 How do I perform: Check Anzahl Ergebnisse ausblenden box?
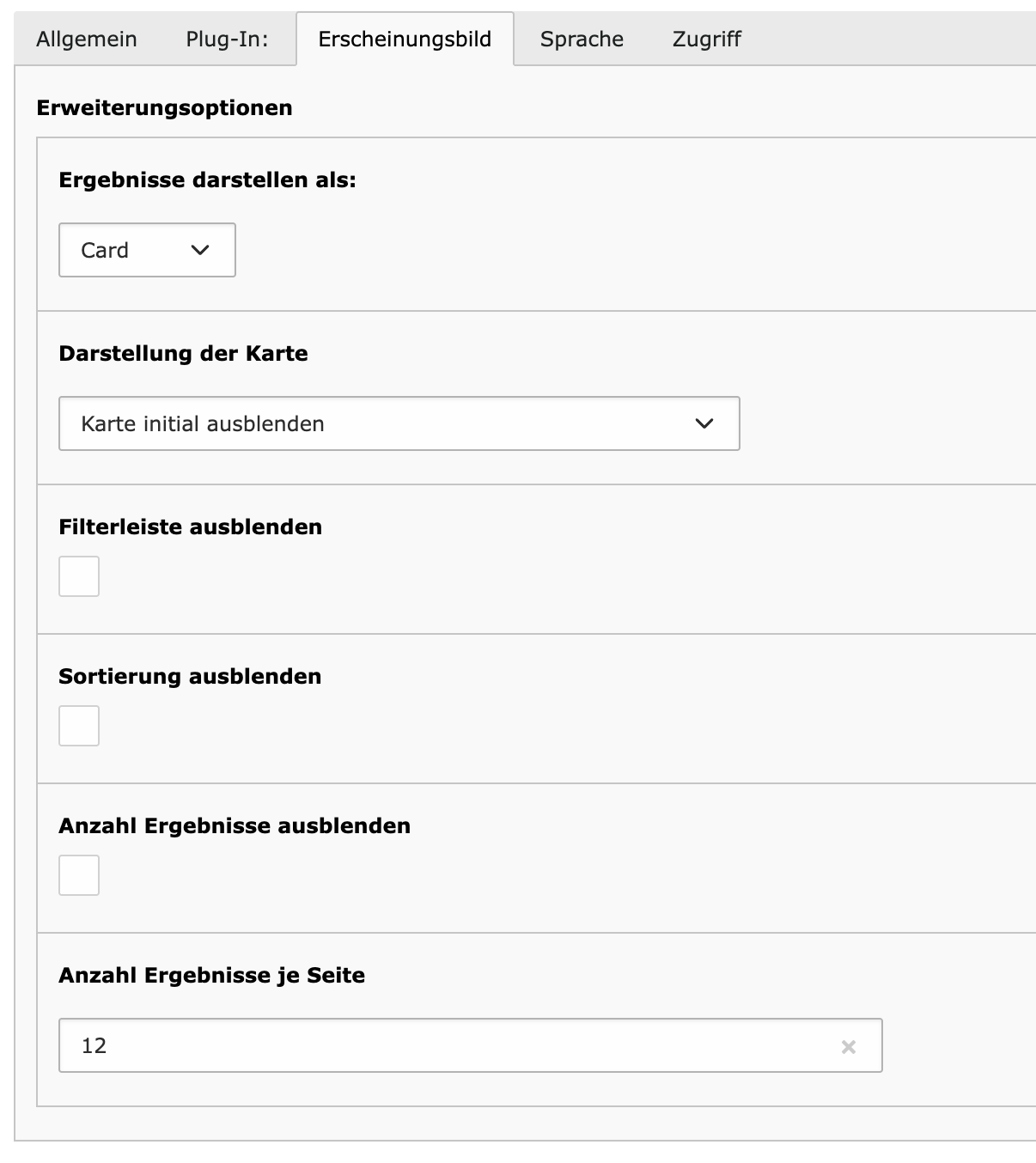(79, 875)
